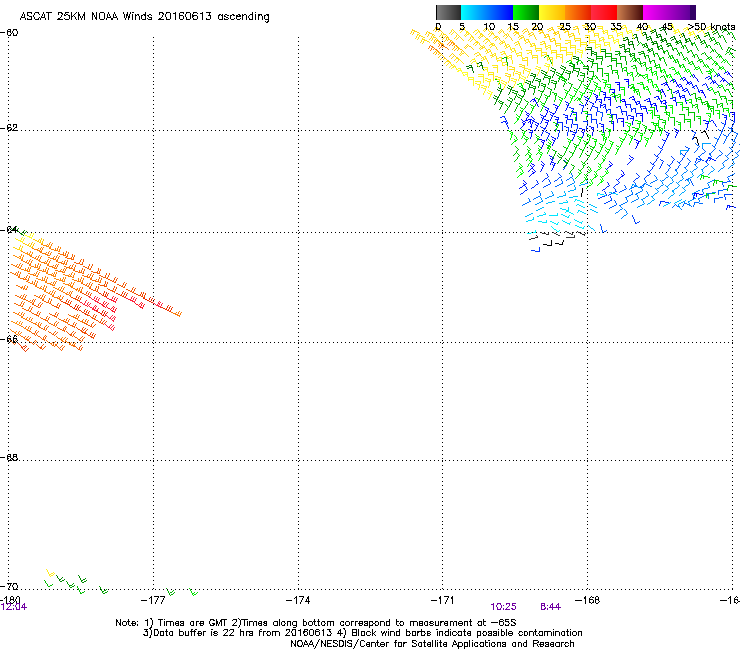Click the '-180' longitude axis label
Image resolution: width=740 pixels, height=650 pixels.
10,600
